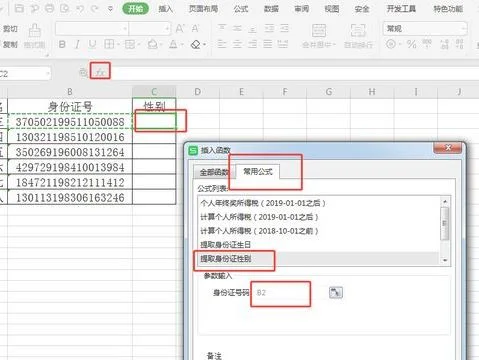
Task: Click the zoom icon beside fx
Action: pos(83,72)
